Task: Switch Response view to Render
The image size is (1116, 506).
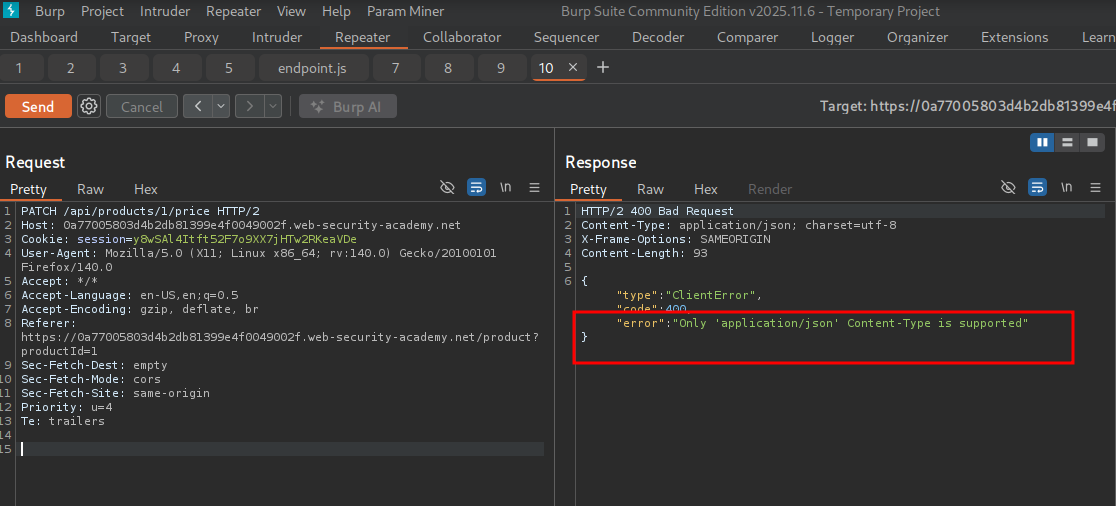Action: [x=770, y=189]
